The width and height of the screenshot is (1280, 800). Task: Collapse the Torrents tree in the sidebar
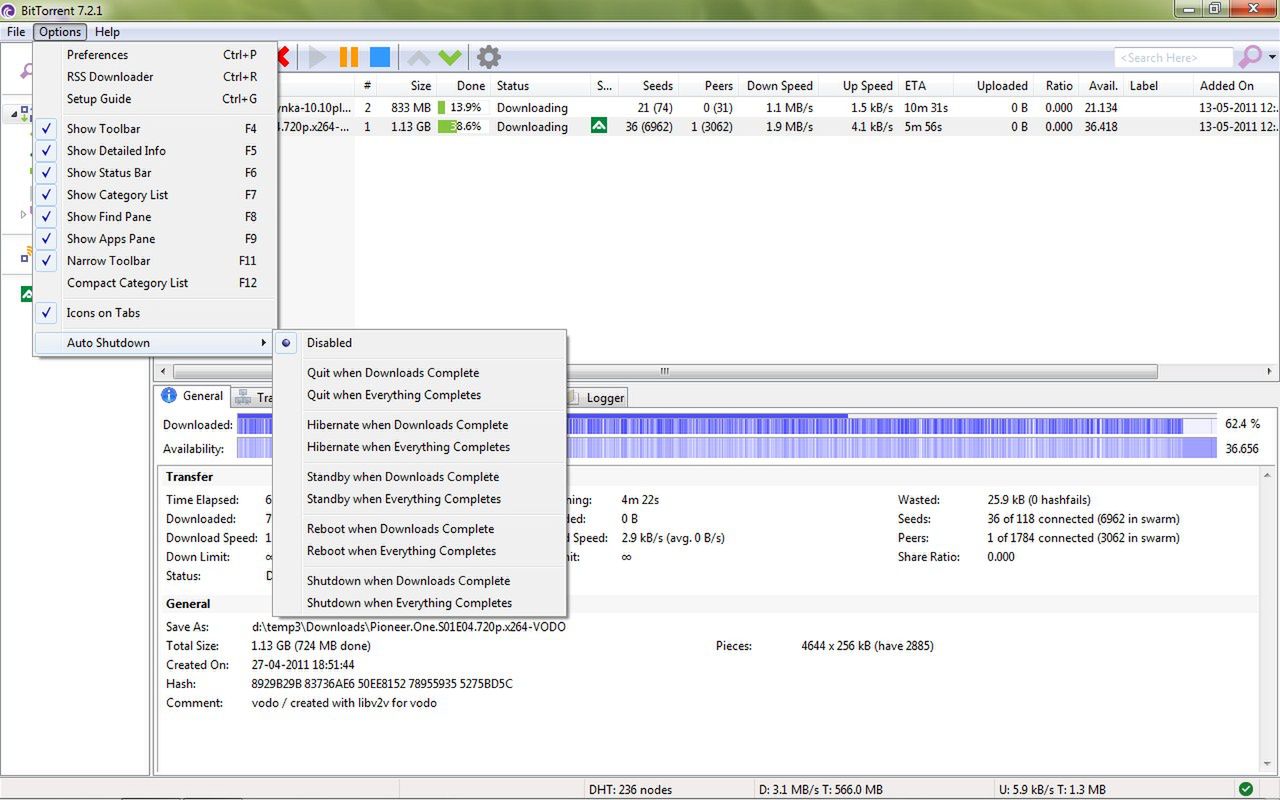pyautogui.click(x=14, y=114)
